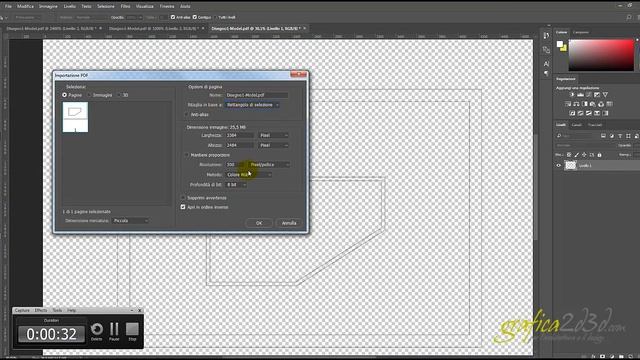640x360 pixels.
Task: Open the Character panel icon
Action: [x=546, y=64]
